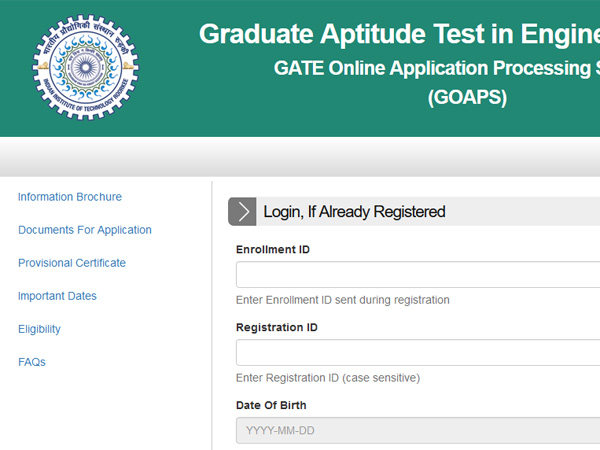Open Documents For Application link

tap(85, 230)
